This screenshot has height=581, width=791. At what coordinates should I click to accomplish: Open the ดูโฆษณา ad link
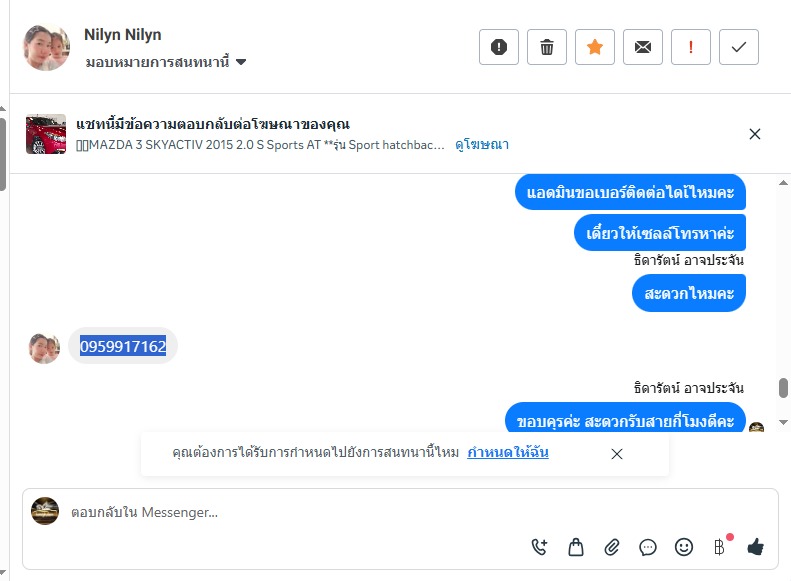click(x=482, y=145)
